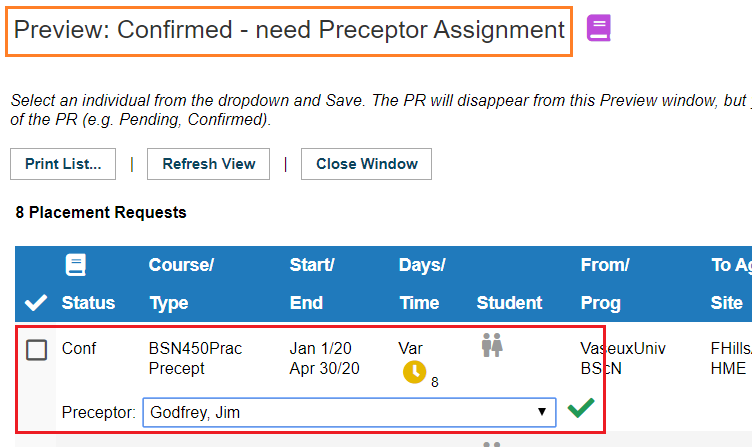This screenshot has width=752, height=447.
Task: Open the Preceptor dropdown showing Godfrey, Jim
Action: tap(349, 412)
